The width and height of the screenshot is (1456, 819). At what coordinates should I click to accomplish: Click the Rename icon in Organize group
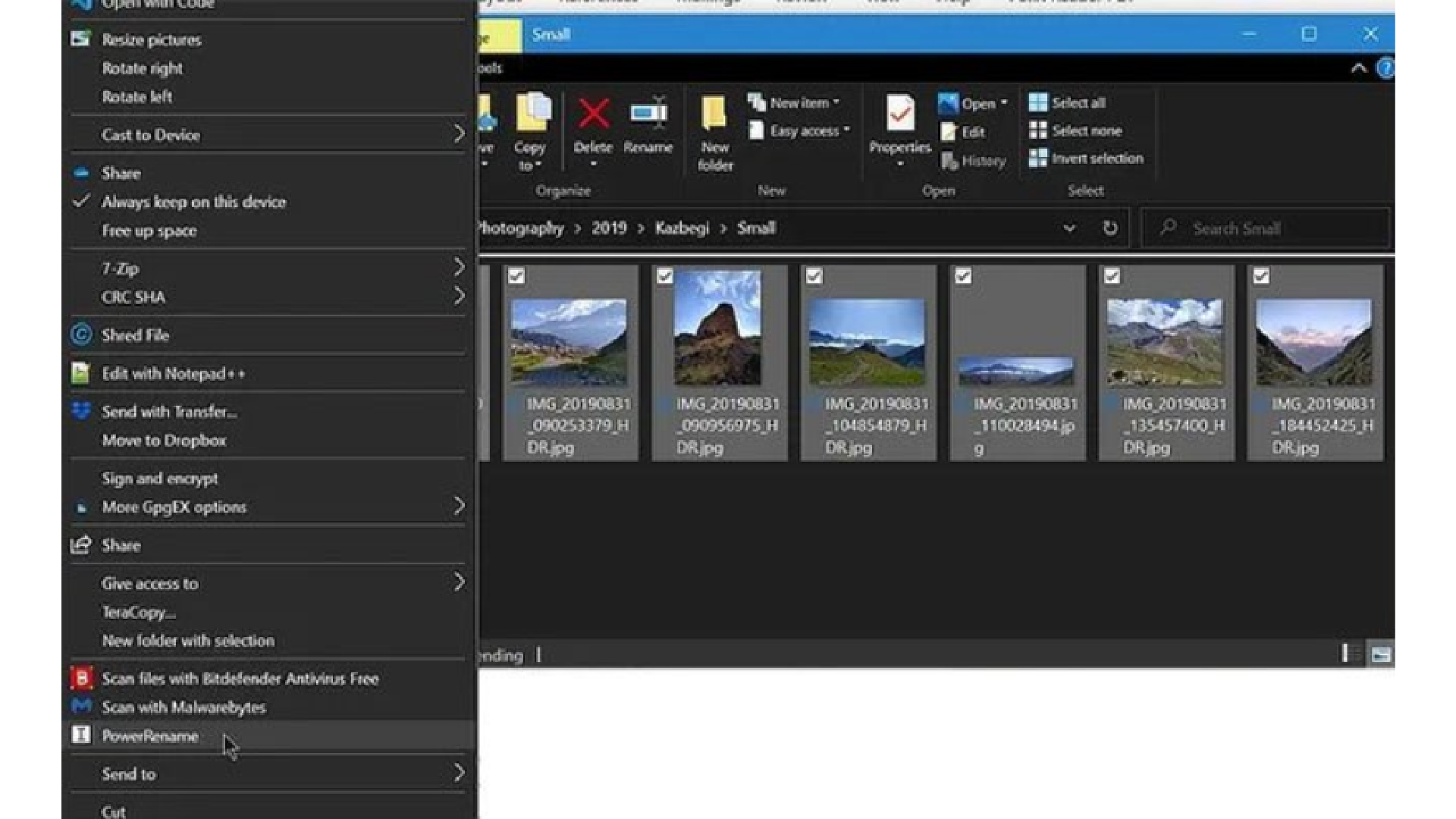[x=648, y=114]
